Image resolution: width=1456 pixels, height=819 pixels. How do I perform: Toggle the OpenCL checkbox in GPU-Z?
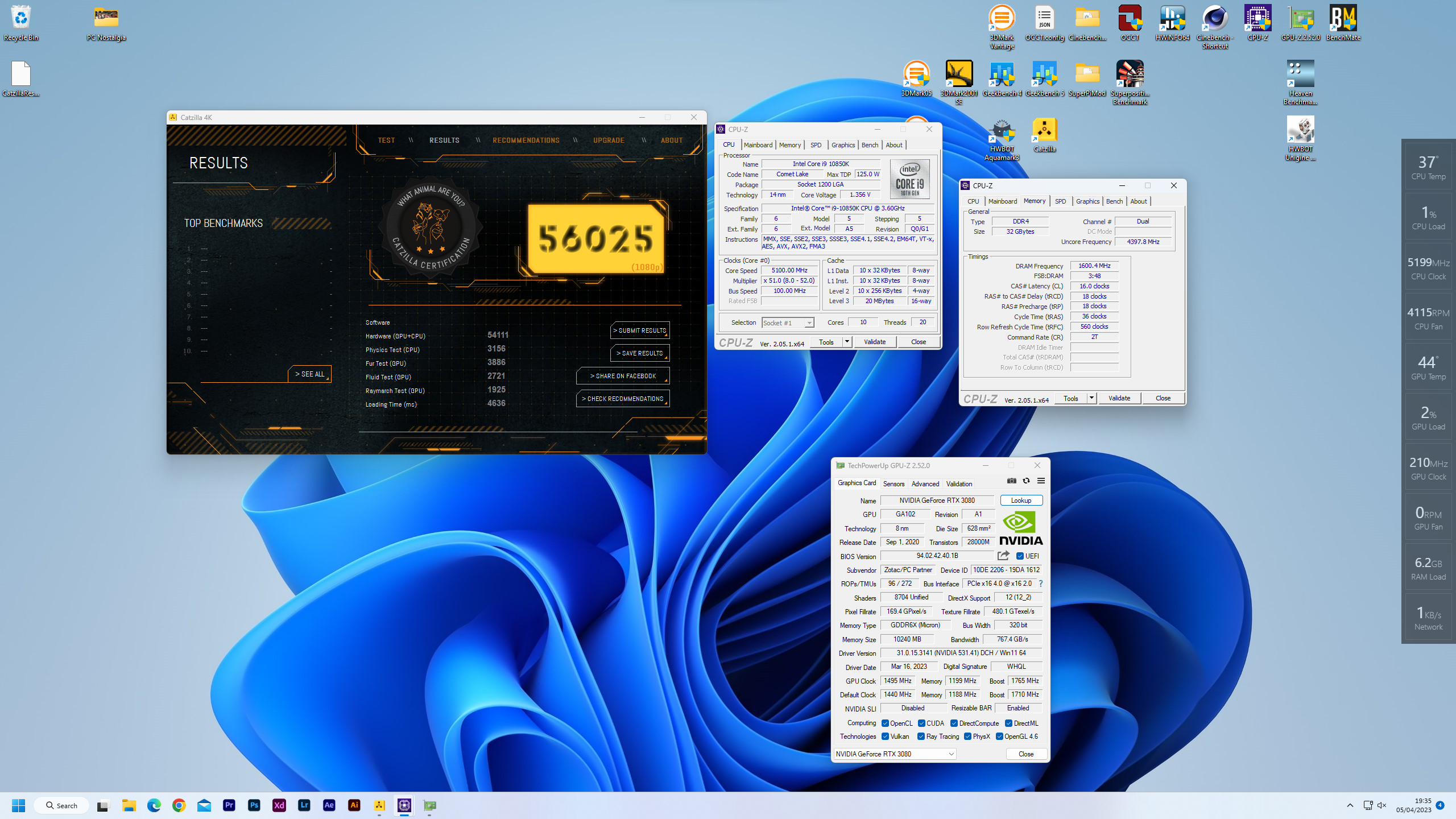tap(885, 723)
